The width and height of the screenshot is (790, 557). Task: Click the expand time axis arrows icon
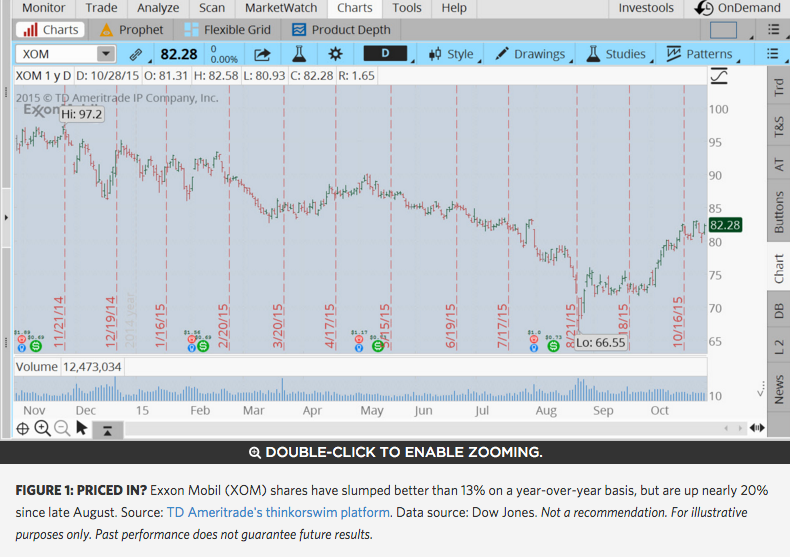(757, 428)
